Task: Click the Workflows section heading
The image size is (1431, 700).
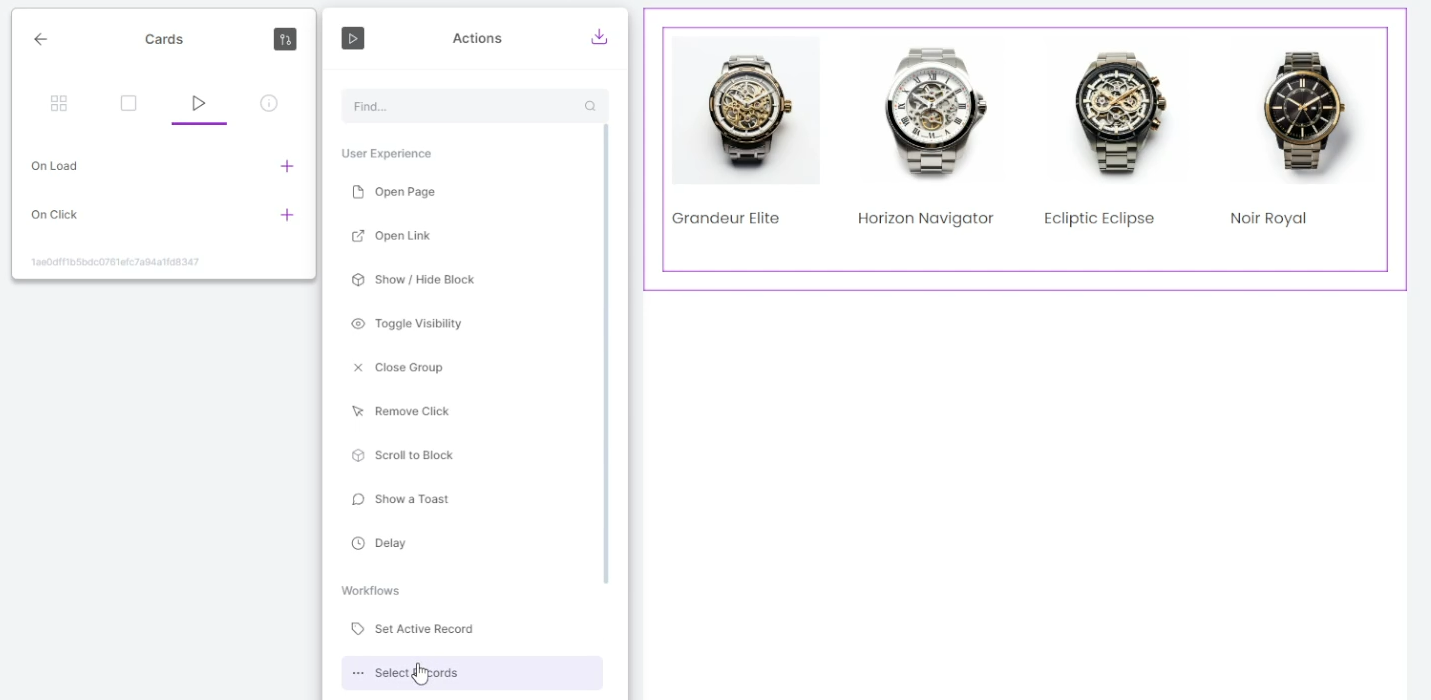Action: pos(370,591)
